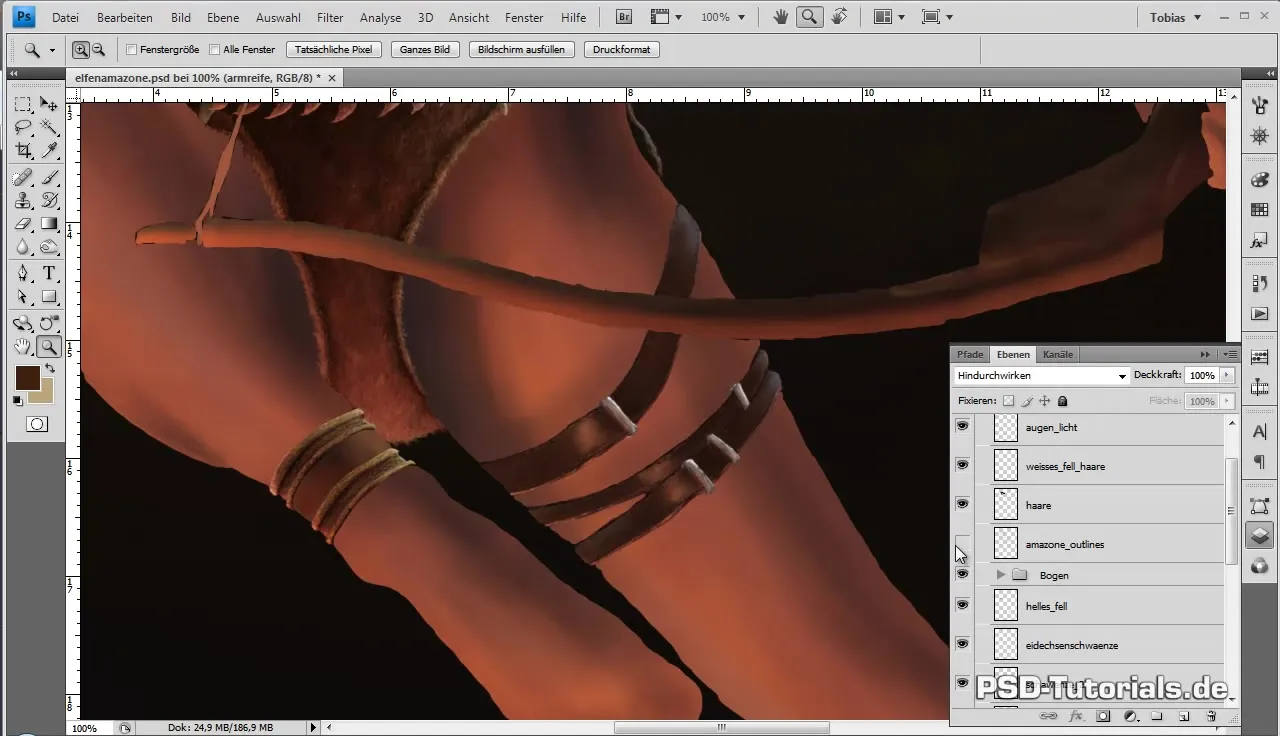Swap foreground and background colors
1280x736 pixels.
(50, 369)
